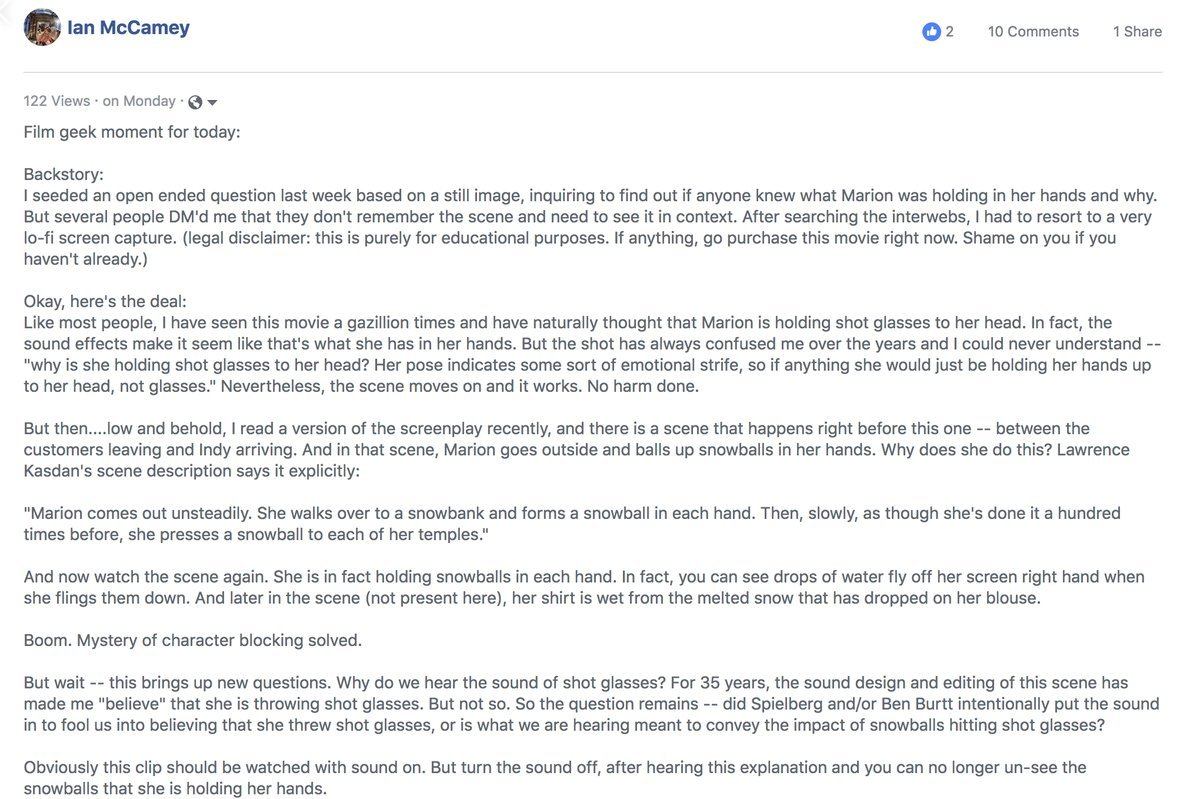This screenshot has height=799, width=1200.
Task: Click the 'Film geek moment for today:' line
Action: point(132,132)
